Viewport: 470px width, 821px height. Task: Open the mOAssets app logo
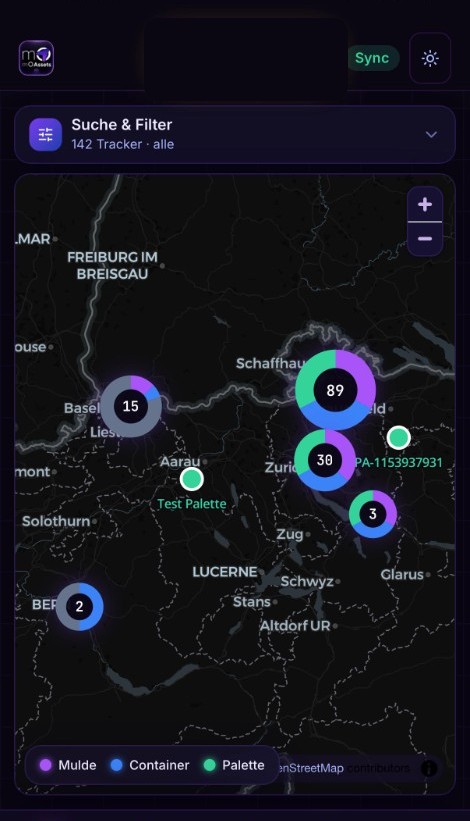pos(36,58)
